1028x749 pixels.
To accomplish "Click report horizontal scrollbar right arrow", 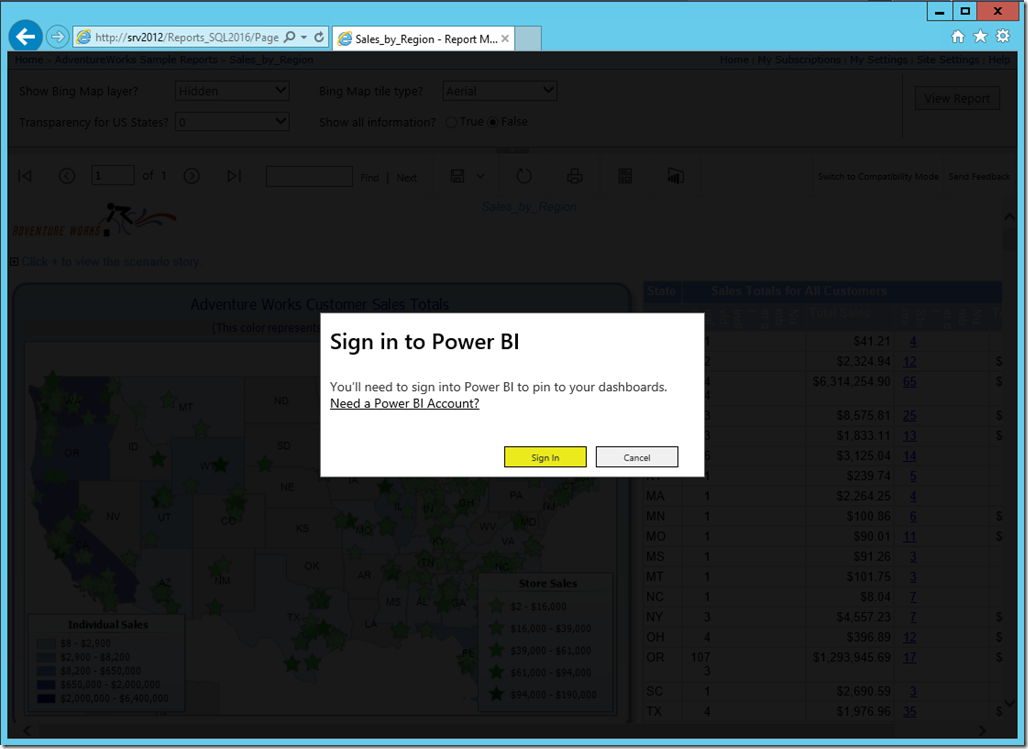I will (981, 731).
